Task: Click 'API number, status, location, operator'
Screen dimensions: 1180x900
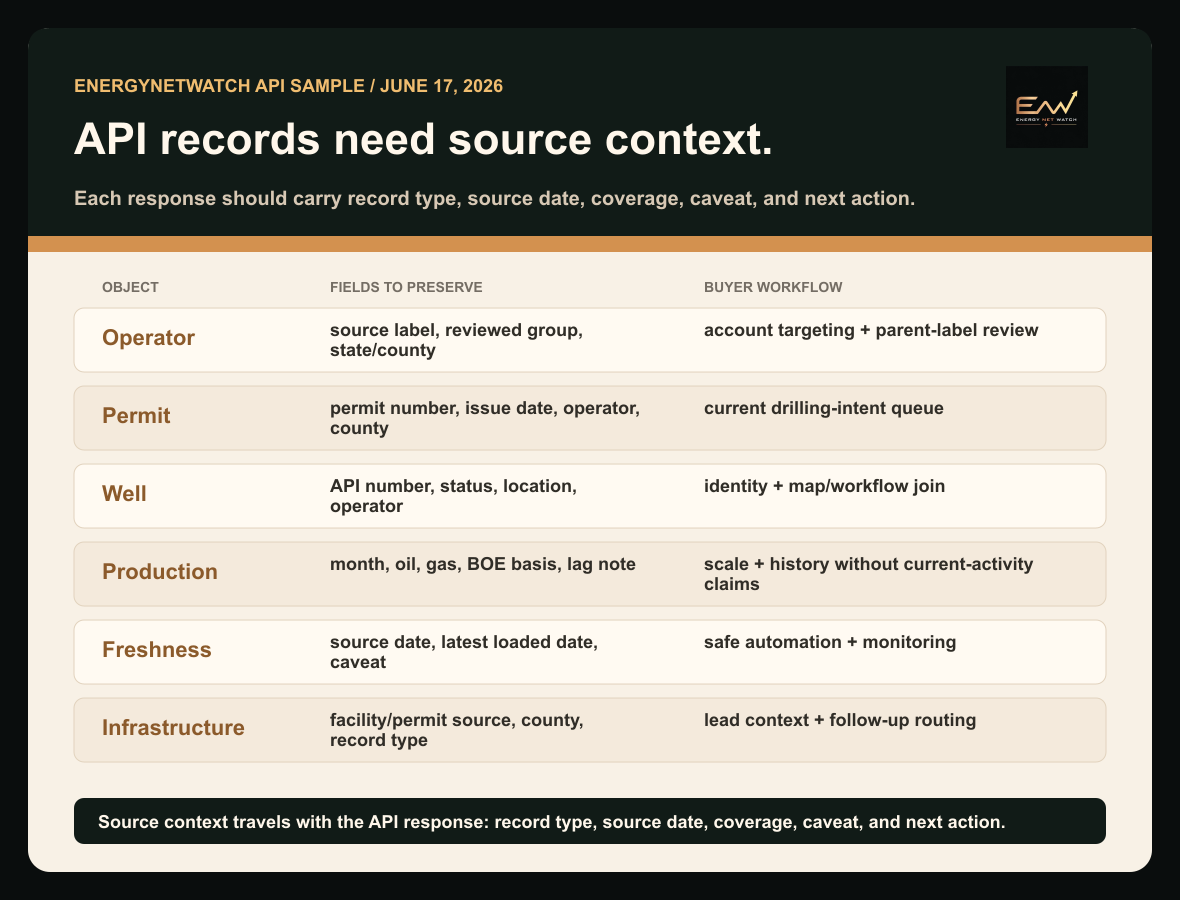Action: [x=453, y=496]
